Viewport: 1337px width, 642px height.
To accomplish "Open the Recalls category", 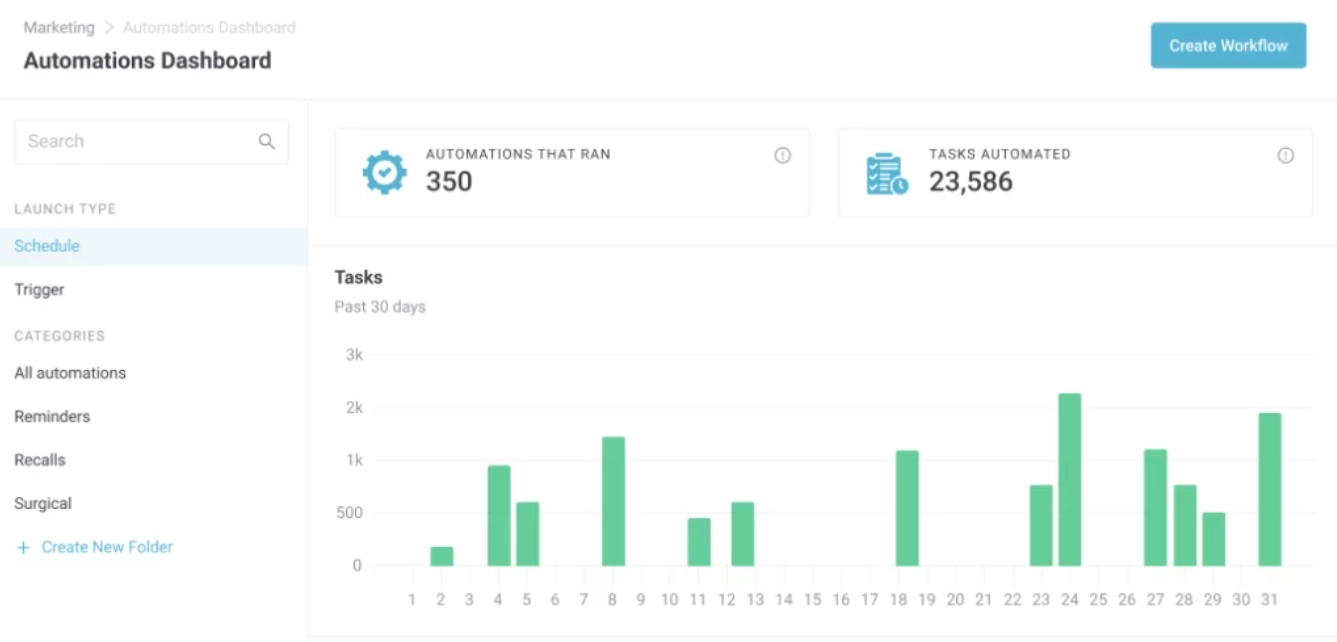I will [42, 459].
